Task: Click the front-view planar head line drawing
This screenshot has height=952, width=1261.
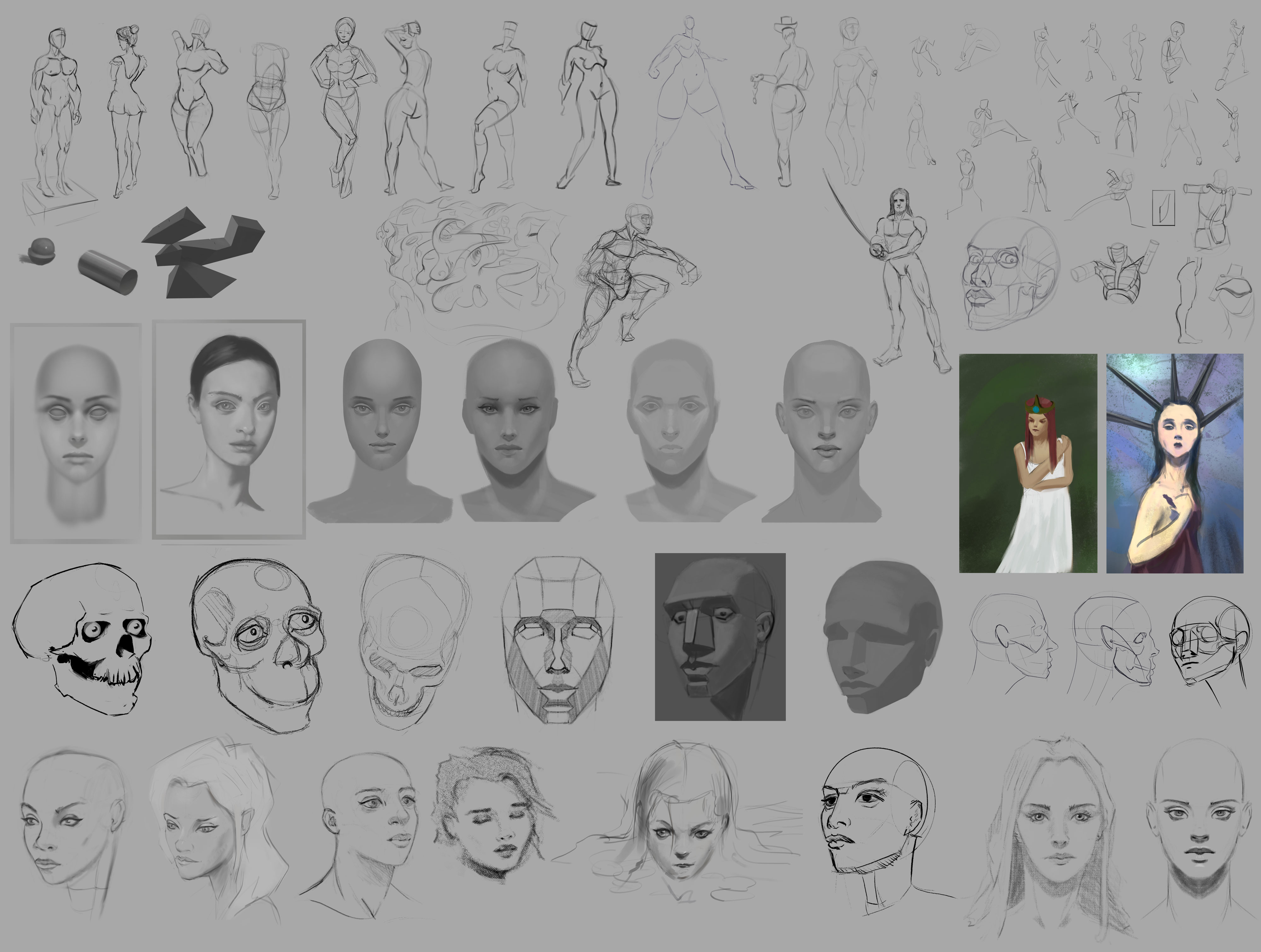Action: [559, 640]
